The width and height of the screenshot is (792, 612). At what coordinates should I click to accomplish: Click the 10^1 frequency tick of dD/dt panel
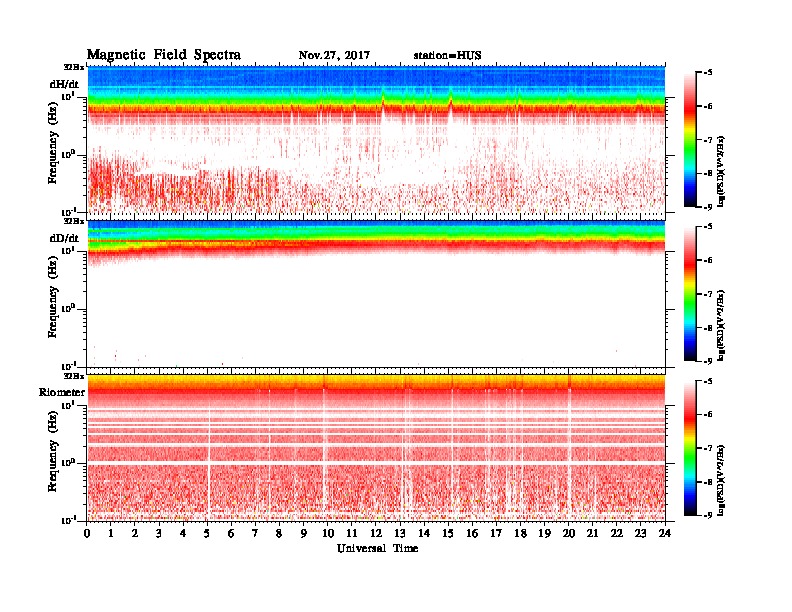pyautogui.click(x=68, y=251)
